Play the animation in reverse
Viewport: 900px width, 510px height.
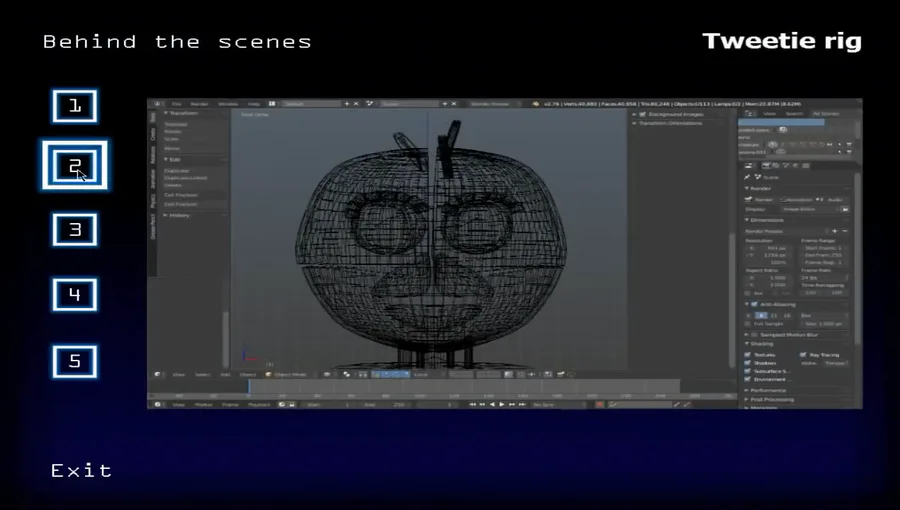coord(492,404)
